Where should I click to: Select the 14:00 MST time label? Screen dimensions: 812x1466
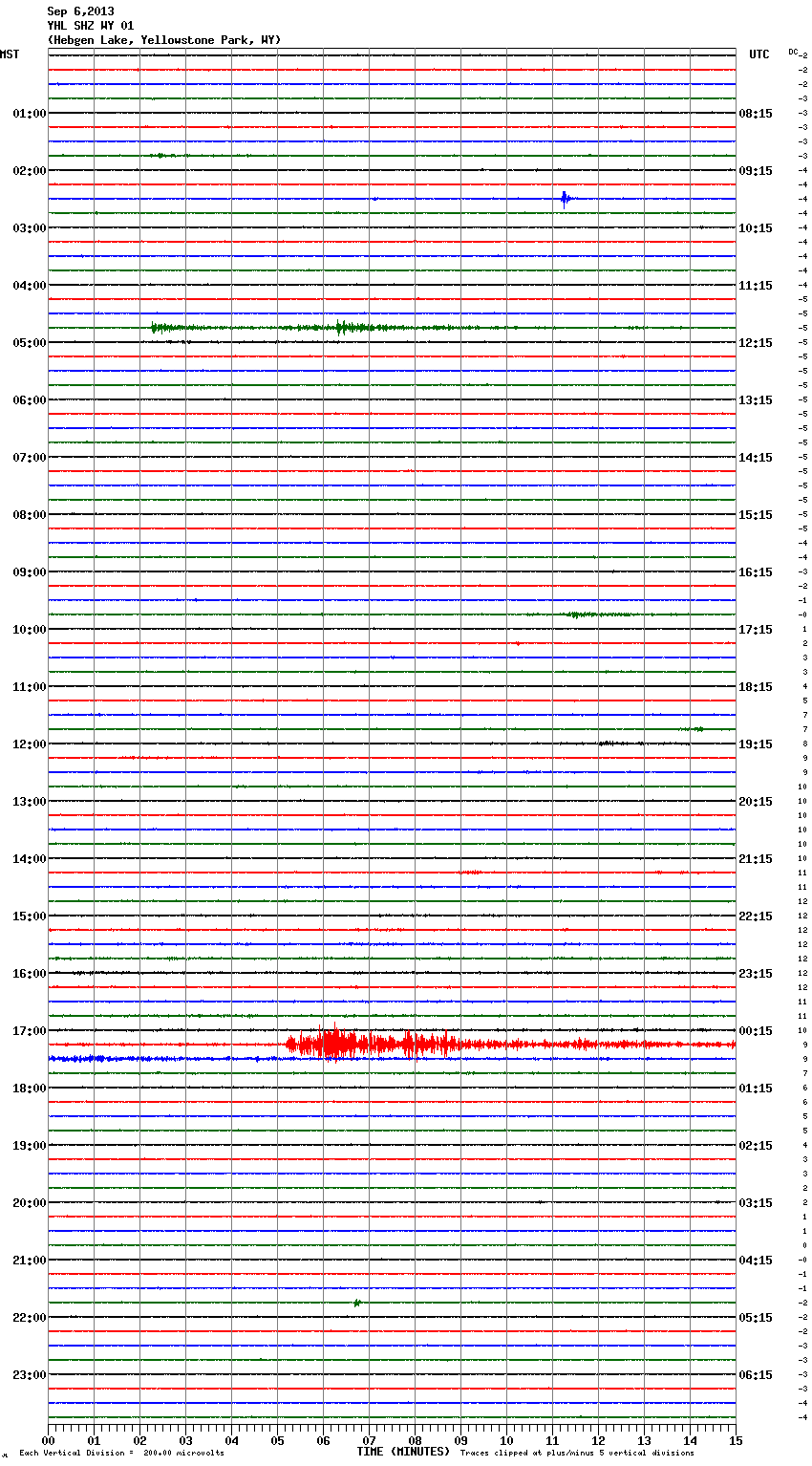30,859
